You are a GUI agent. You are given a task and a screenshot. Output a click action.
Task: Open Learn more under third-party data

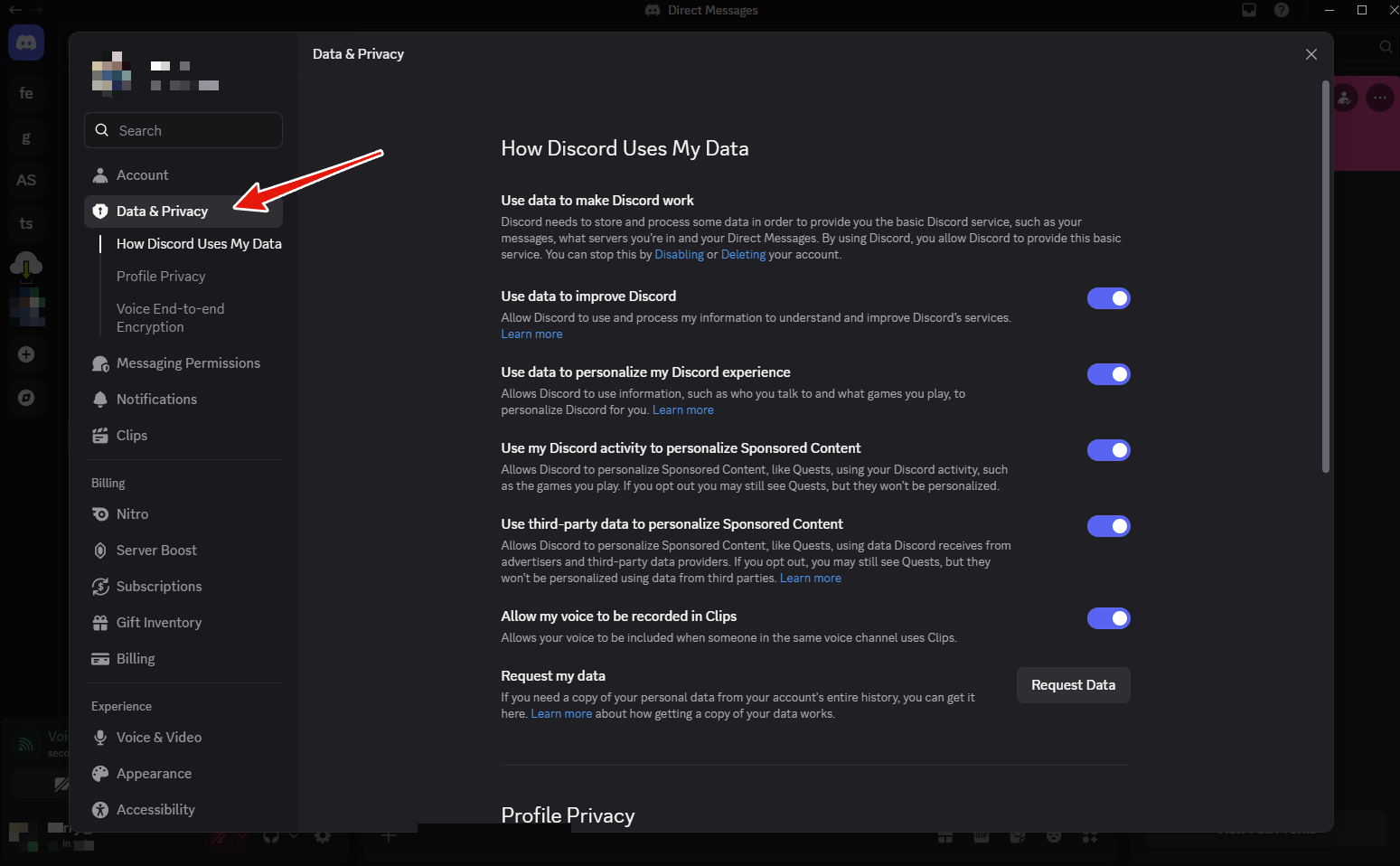pos(811,579)
